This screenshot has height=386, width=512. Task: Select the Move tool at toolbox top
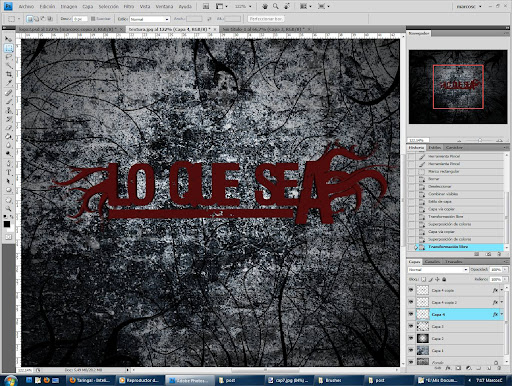tap(9, 39)
